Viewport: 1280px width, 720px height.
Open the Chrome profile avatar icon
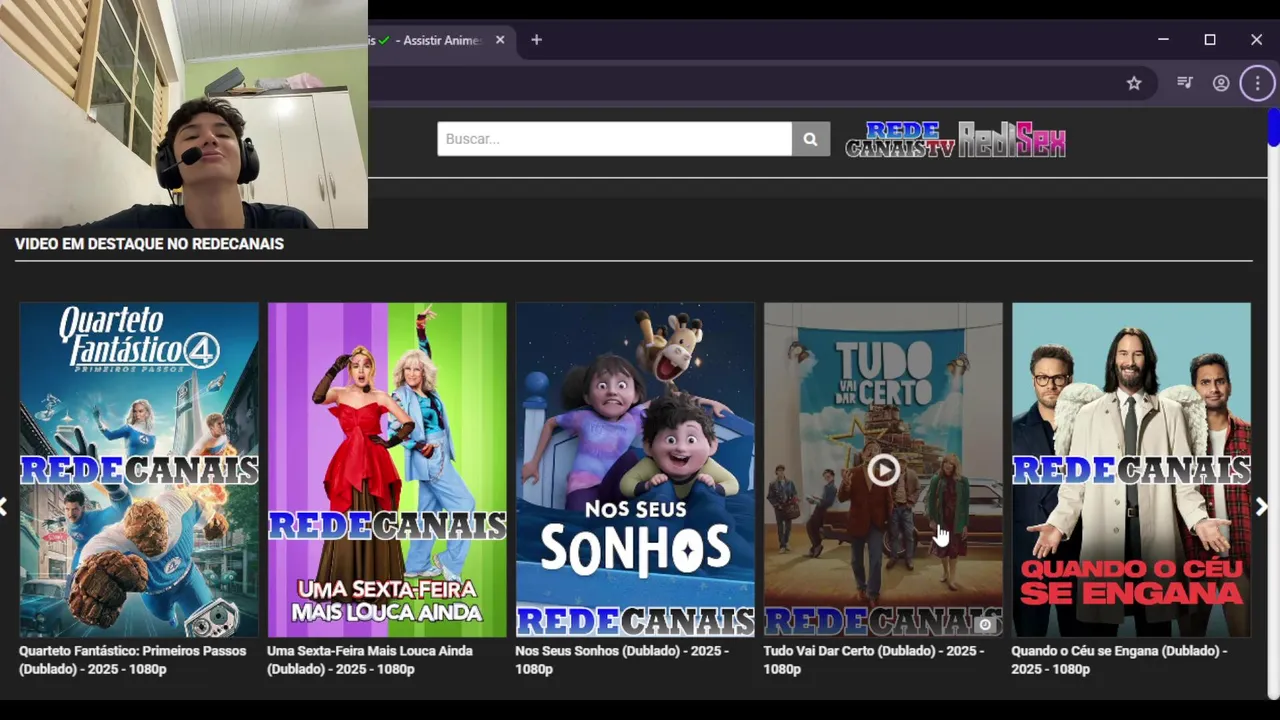click(x=1221, y=84)
